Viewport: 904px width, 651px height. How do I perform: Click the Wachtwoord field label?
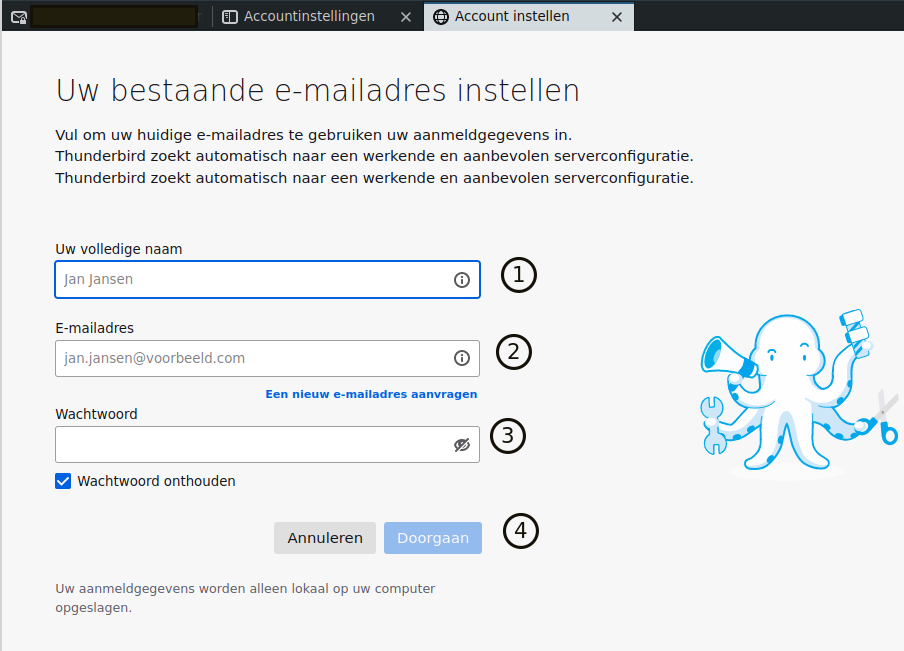pos(96,414)
